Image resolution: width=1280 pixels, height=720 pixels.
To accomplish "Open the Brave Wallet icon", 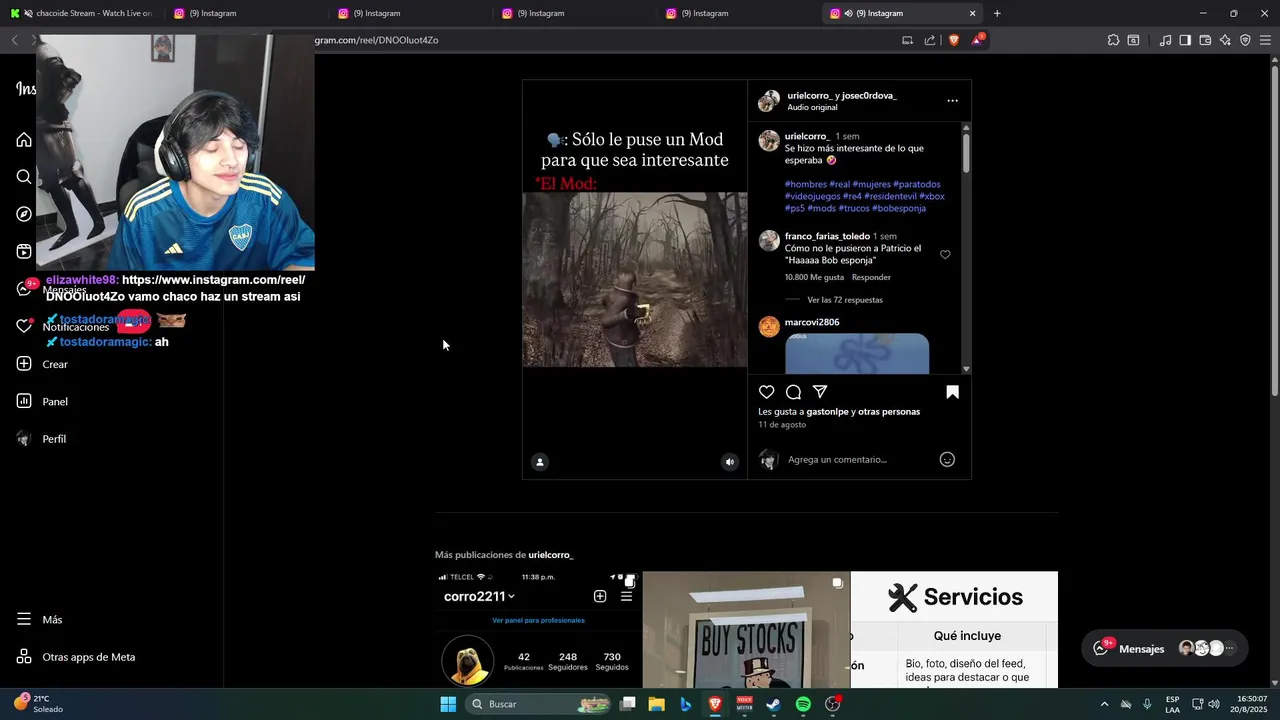I will click(1205, 40).
